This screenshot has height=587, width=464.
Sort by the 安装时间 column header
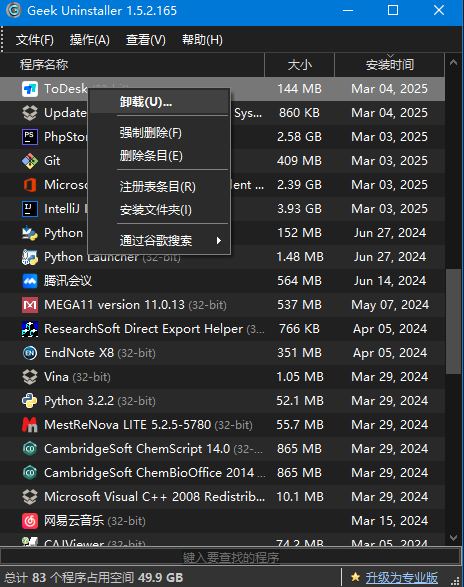389,65
